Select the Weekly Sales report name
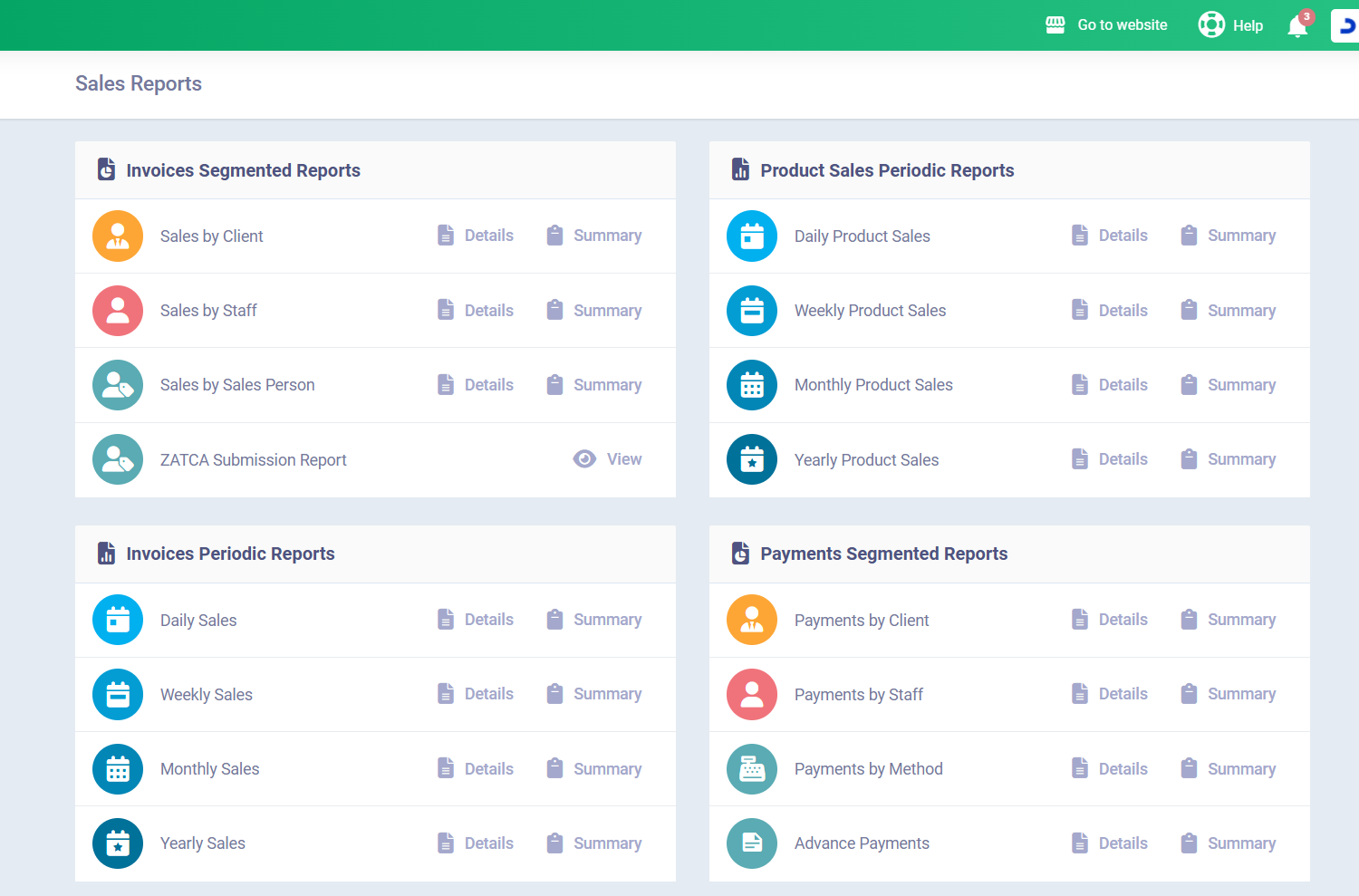Screen dimensions: 1359x896 (207, 695)
